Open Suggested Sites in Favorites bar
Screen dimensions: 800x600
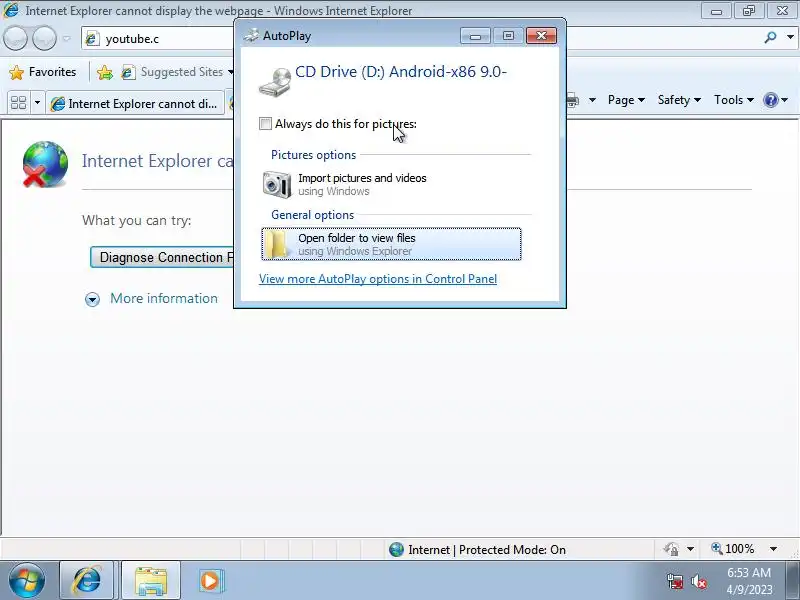[177, 72]
